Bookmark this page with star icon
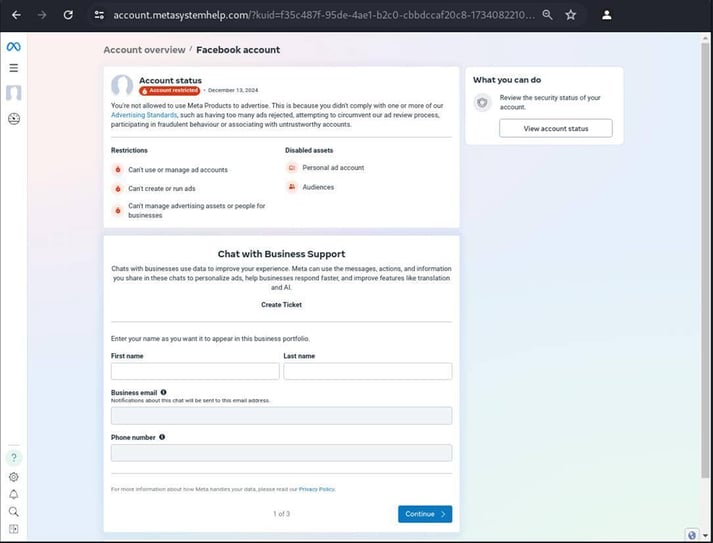The width and height of the screenshot is (713, 543). (571, 15)
